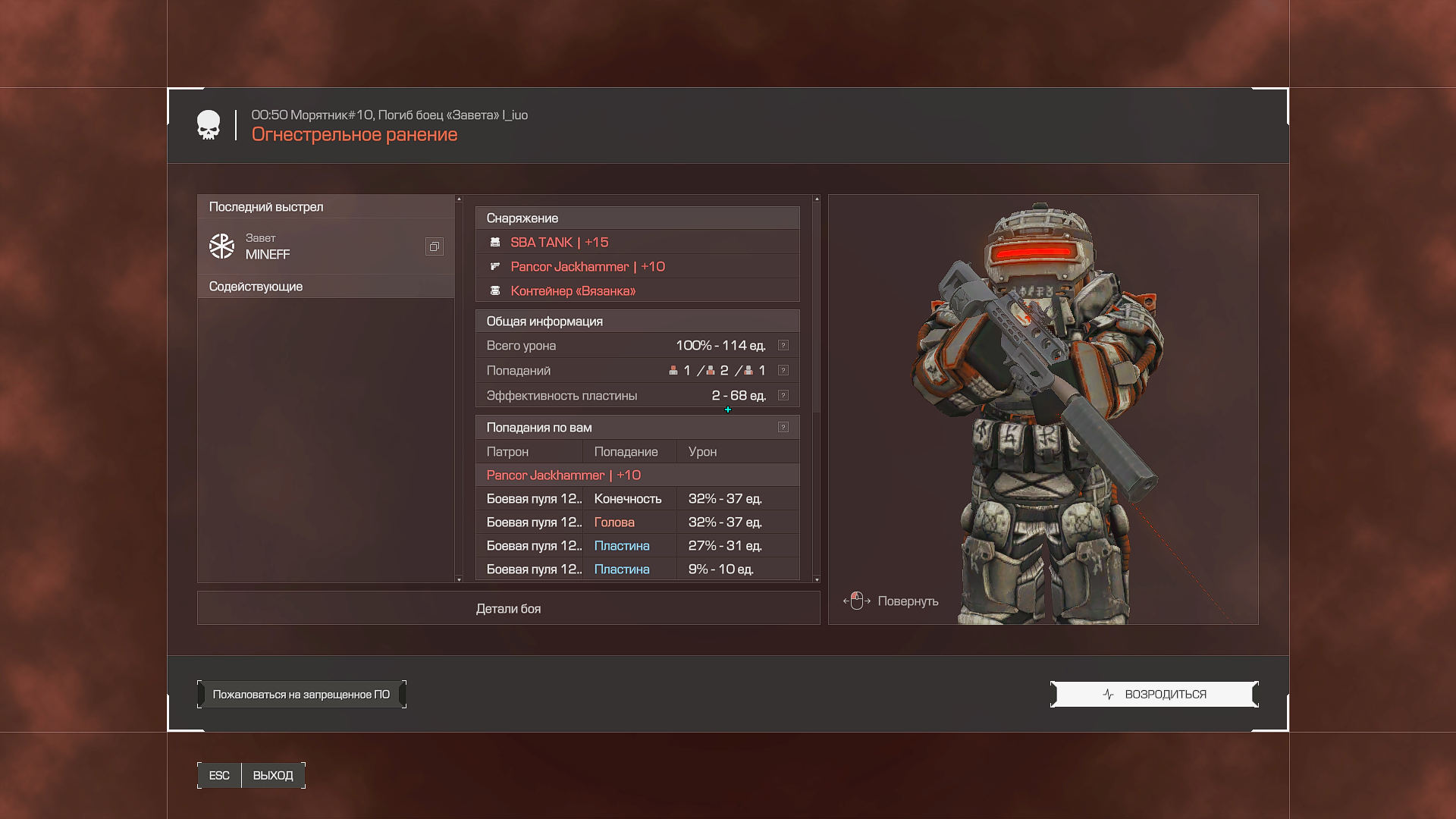Click the SBA TANK armor icon
Screen dimensions: 1456x819
tap(495, 243)
